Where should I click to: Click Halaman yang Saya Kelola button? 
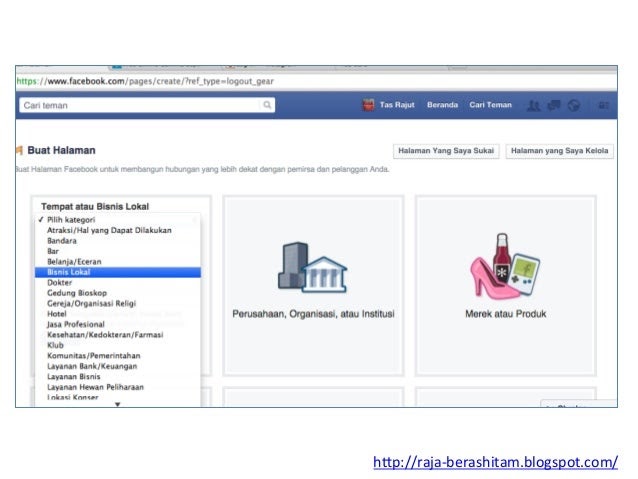point(559,151)
